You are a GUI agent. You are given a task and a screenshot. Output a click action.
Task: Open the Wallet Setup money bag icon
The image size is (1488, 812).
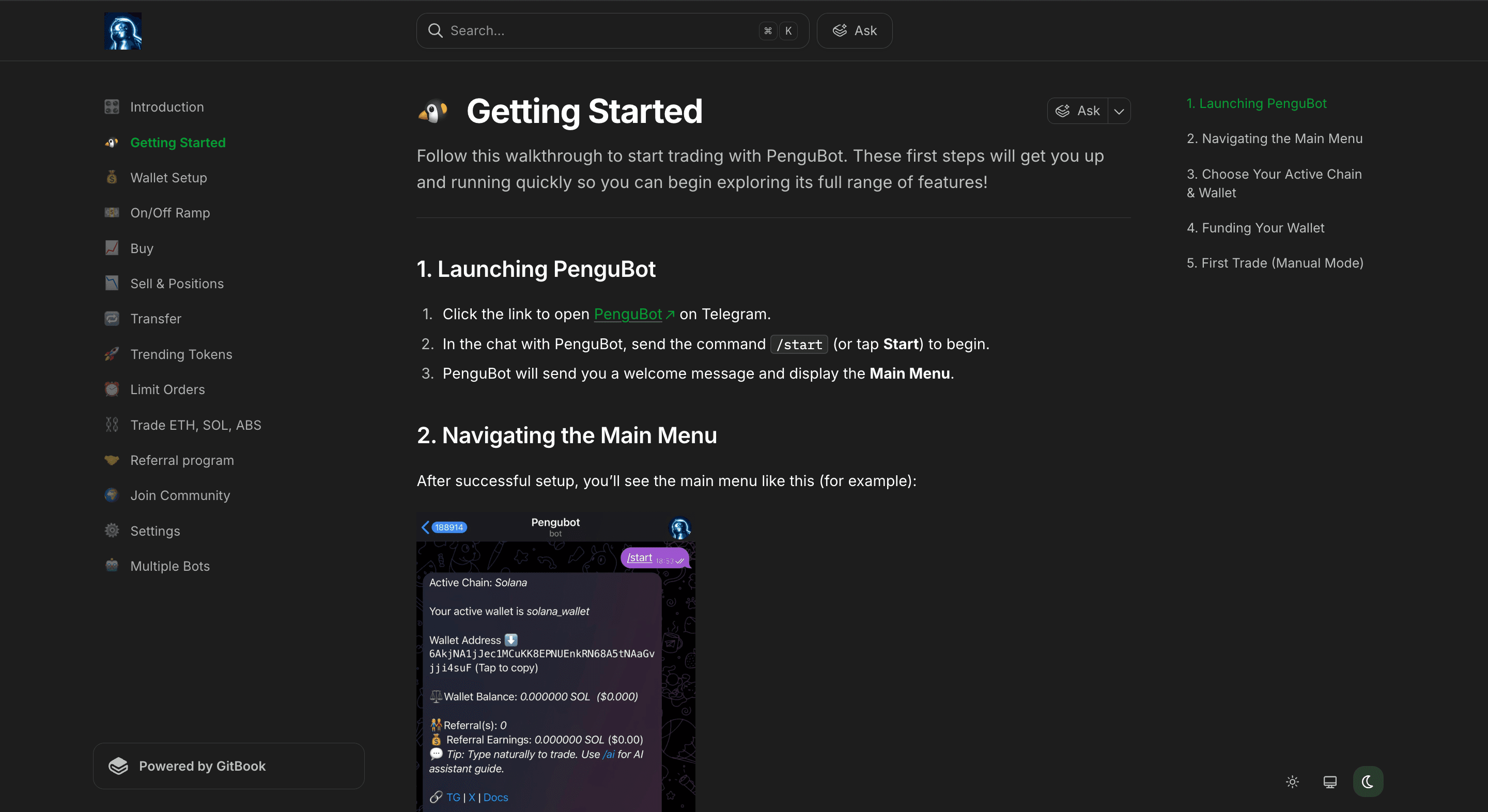coord(112,177)
